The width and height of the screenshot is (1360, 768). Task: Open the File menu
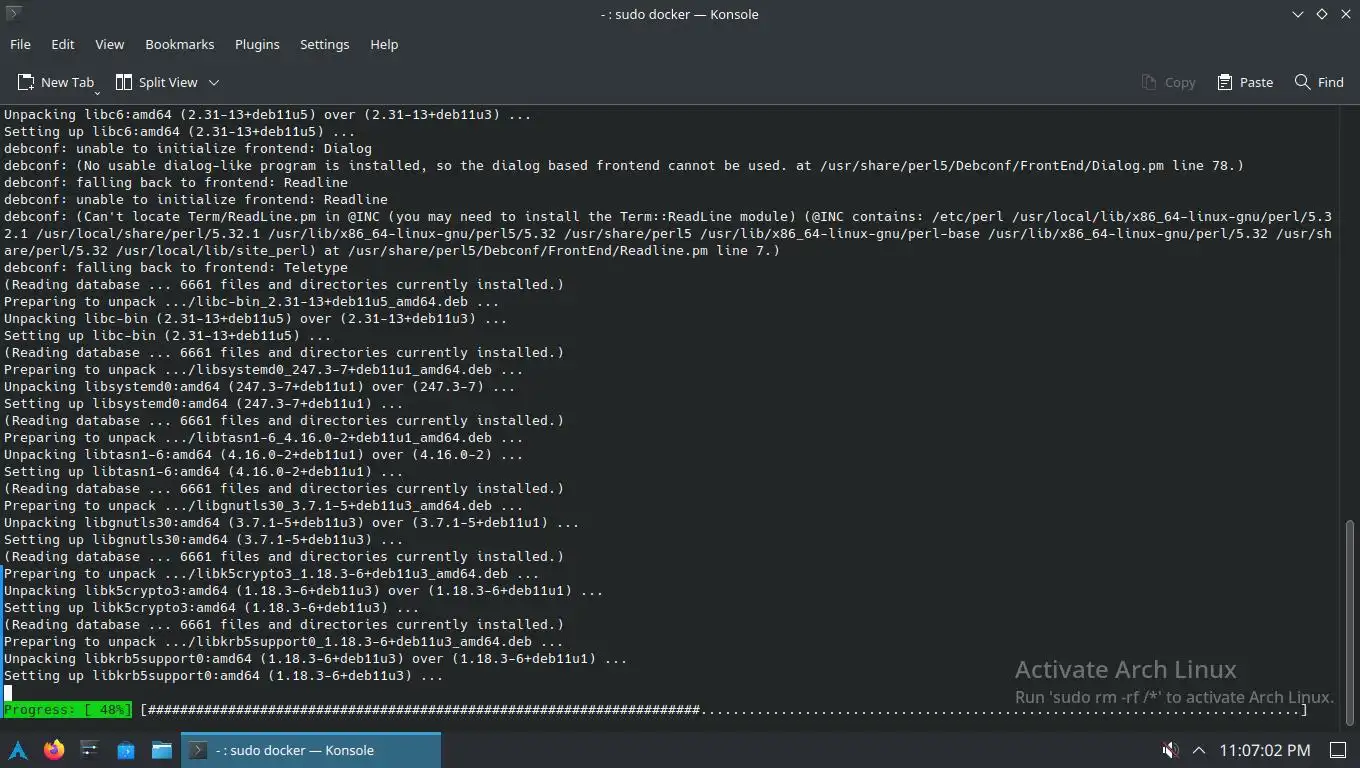coord(20,44)
